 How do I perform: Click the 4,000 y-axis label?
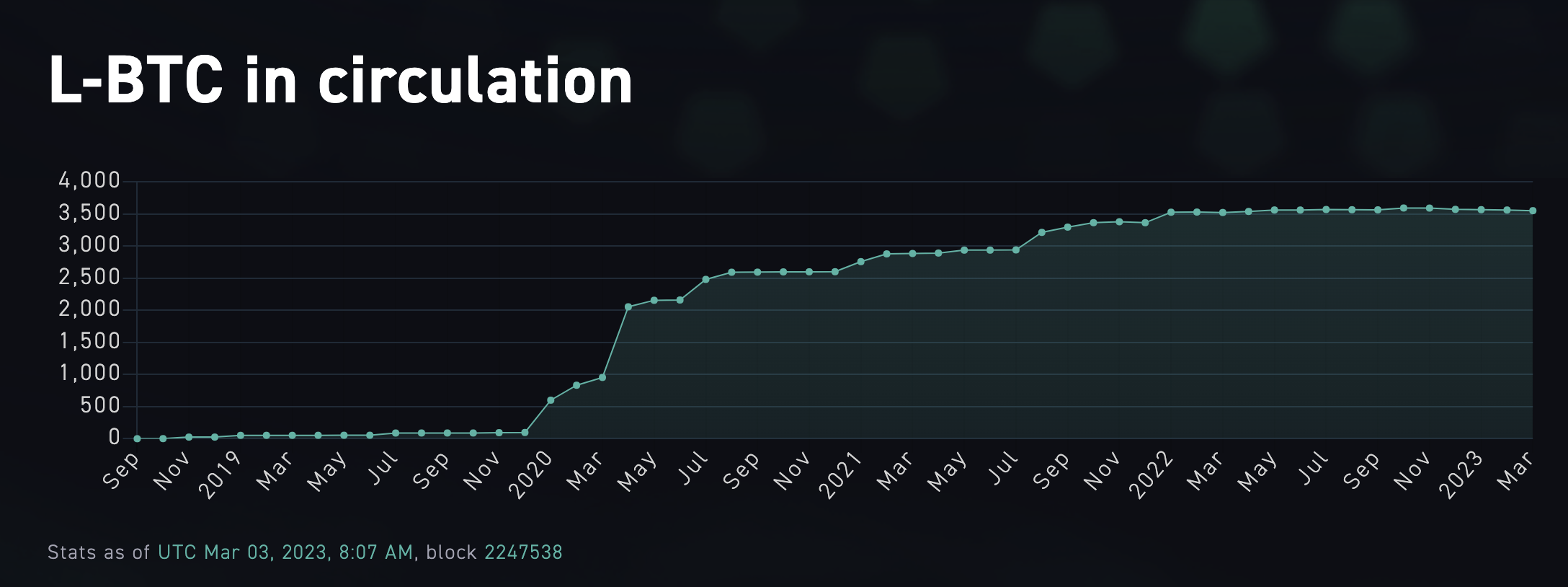point(89,180)
